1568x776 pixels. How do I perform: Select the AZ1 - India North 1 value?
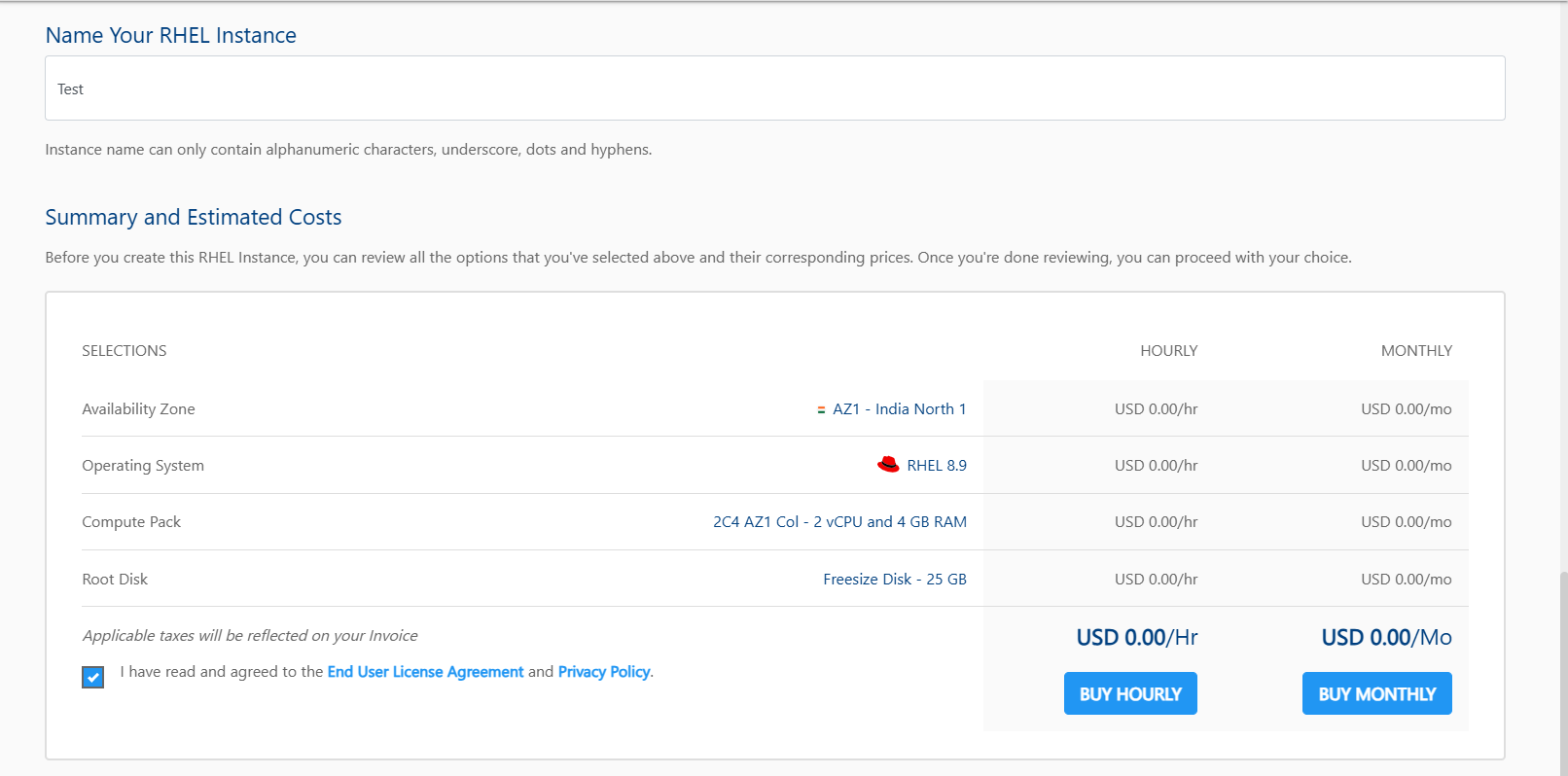pyautogui.click(x=899, y=409)
